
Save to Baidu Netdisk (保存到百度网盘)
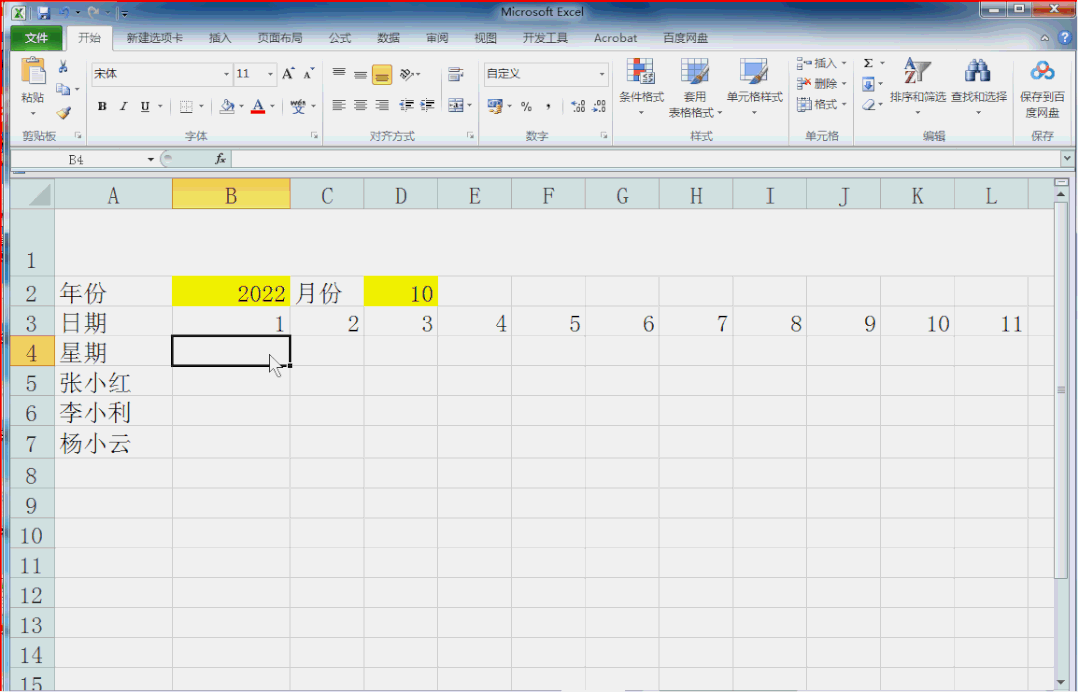(x=1042, y=88)
